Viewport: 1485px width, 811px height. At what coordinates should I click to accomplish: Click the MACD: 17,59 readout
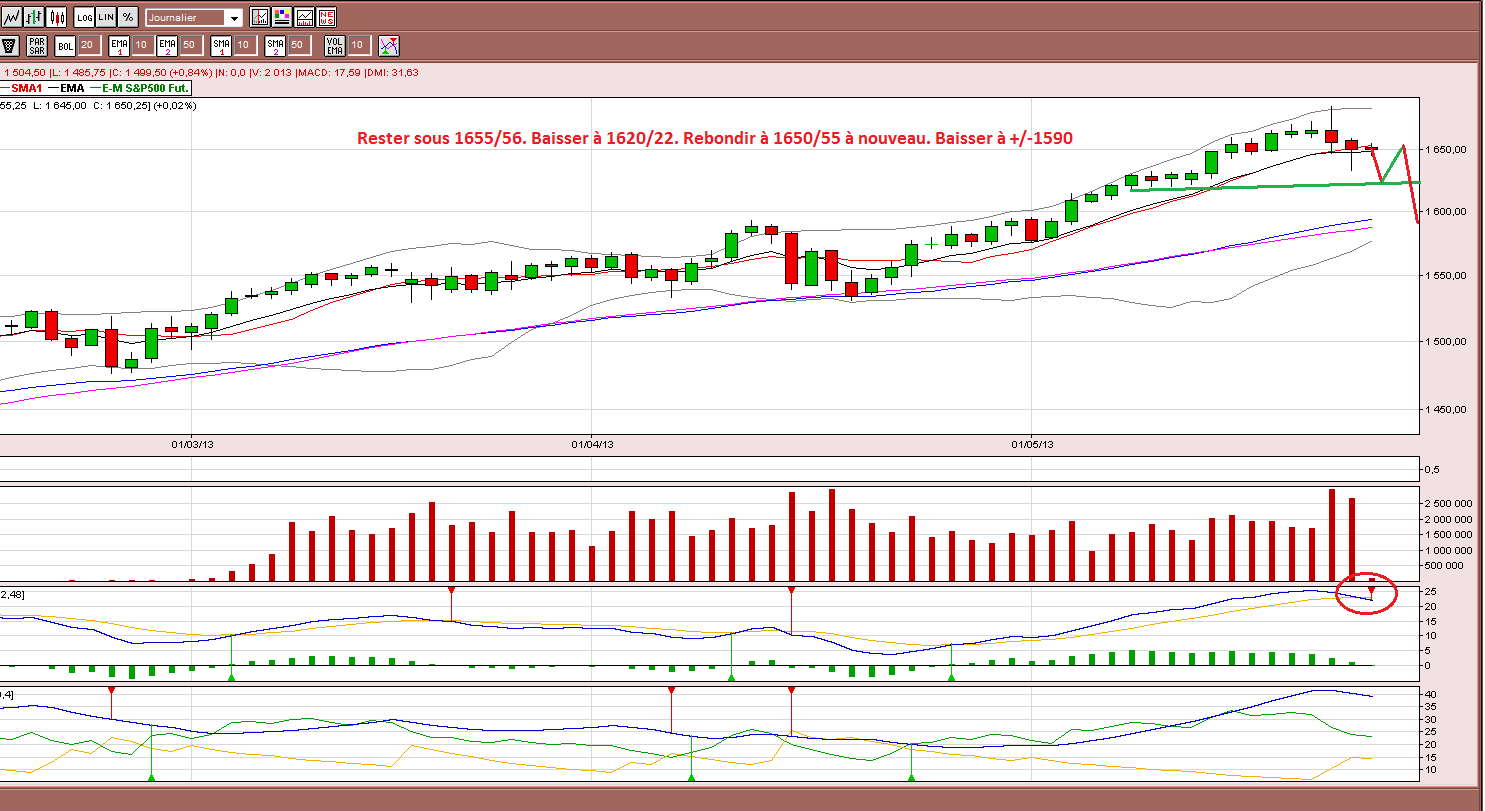[328, 73]
